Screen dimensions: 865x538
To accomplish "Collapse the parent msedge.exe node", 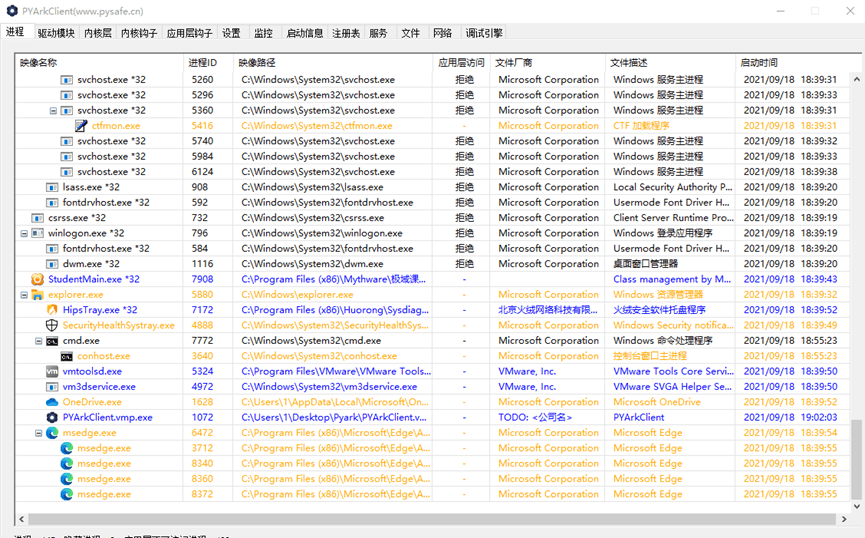I will pos(39,433).
